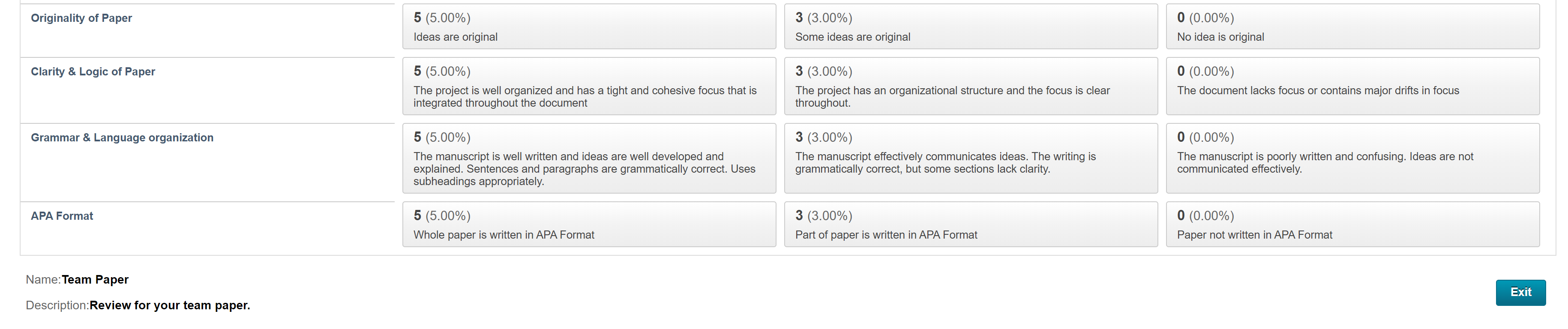Select 'Part of paper is written in APA Format'
Screen dimensions: 1568x329
coord(970,224)
